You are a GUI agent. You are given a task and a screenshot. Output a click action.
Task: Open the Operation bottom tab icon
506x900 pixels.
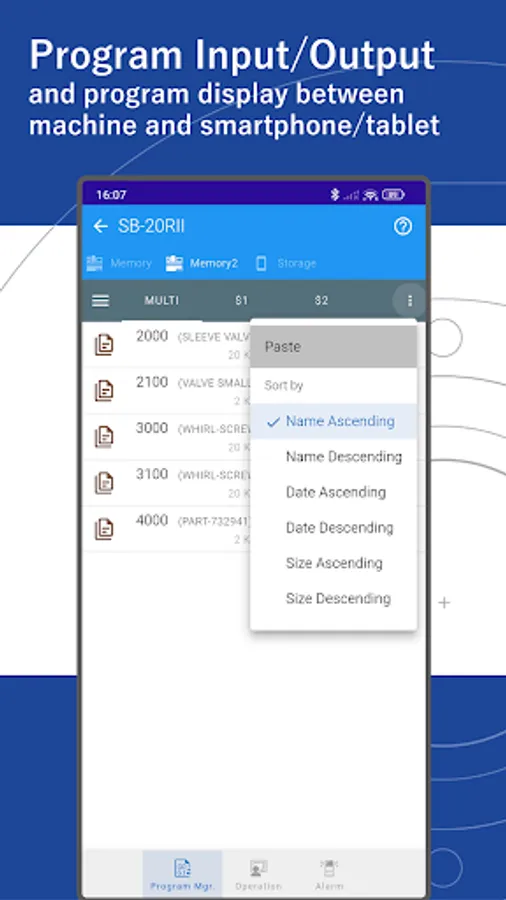pyautogui.click(x=259, y=868)
